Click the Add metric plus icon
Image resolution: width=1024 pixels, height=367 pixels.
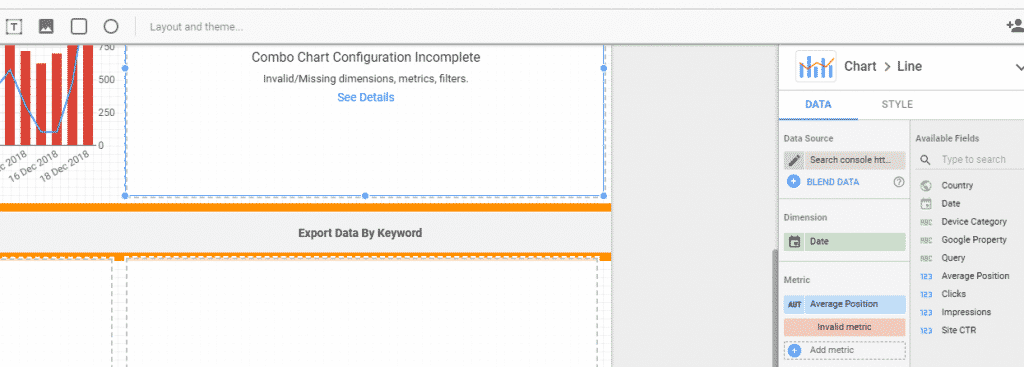[x=794, y=351]
